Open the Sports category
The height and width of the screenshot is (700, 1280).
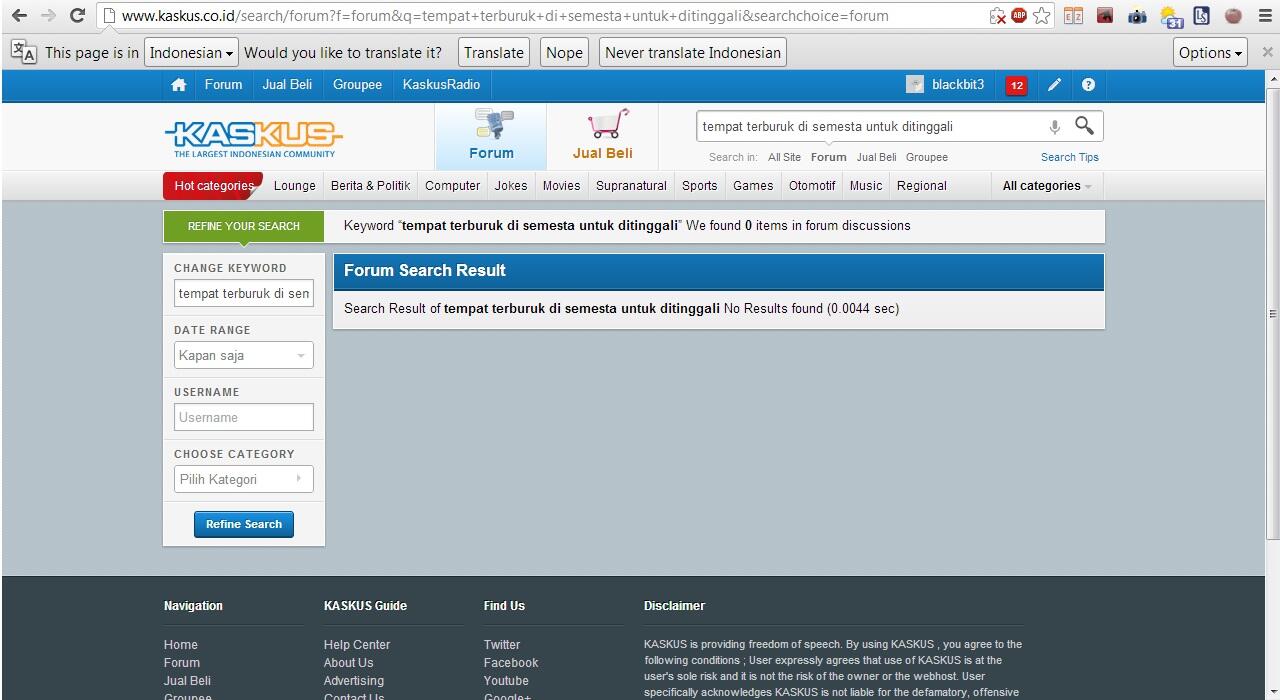point(700,186)
